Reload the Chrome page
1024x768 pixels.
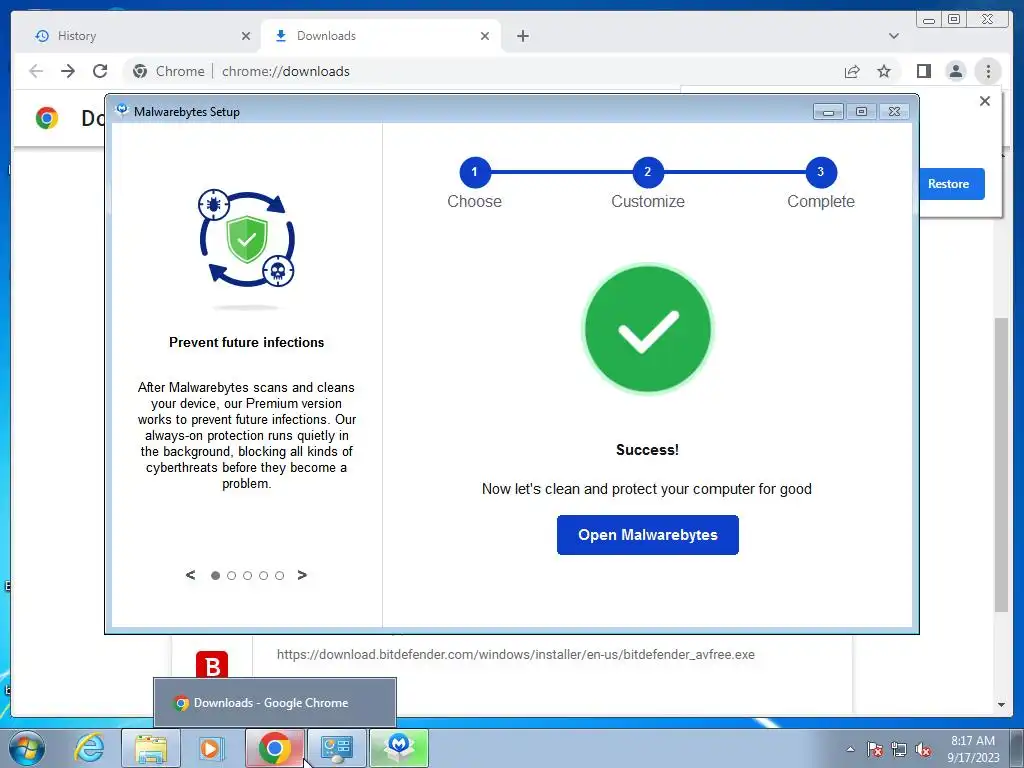point(100,71)
